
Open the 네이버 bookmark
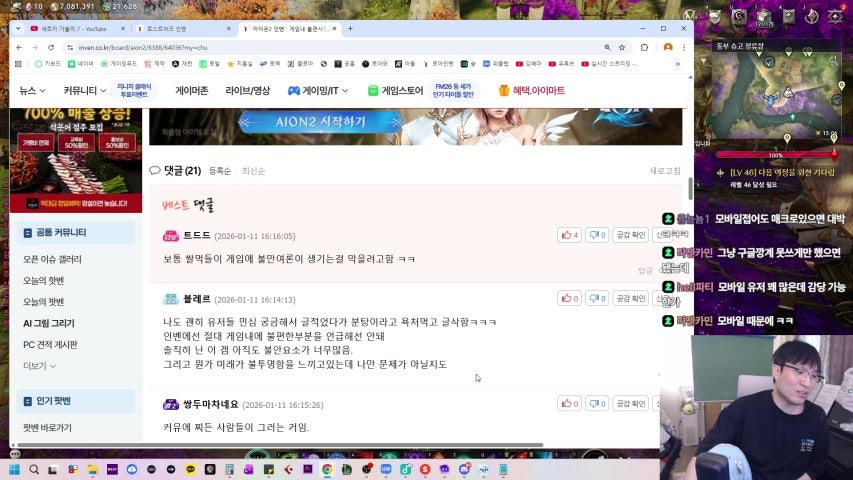[x=81, y=64]
